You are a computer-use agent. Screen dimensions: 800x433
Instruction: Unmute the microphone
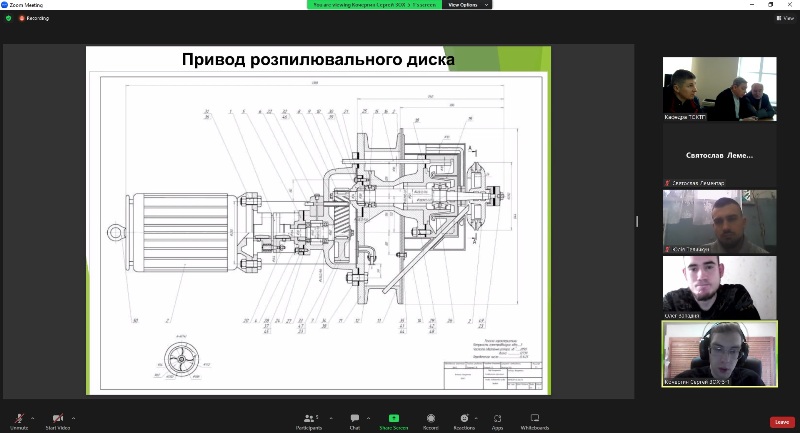[19, 419]
